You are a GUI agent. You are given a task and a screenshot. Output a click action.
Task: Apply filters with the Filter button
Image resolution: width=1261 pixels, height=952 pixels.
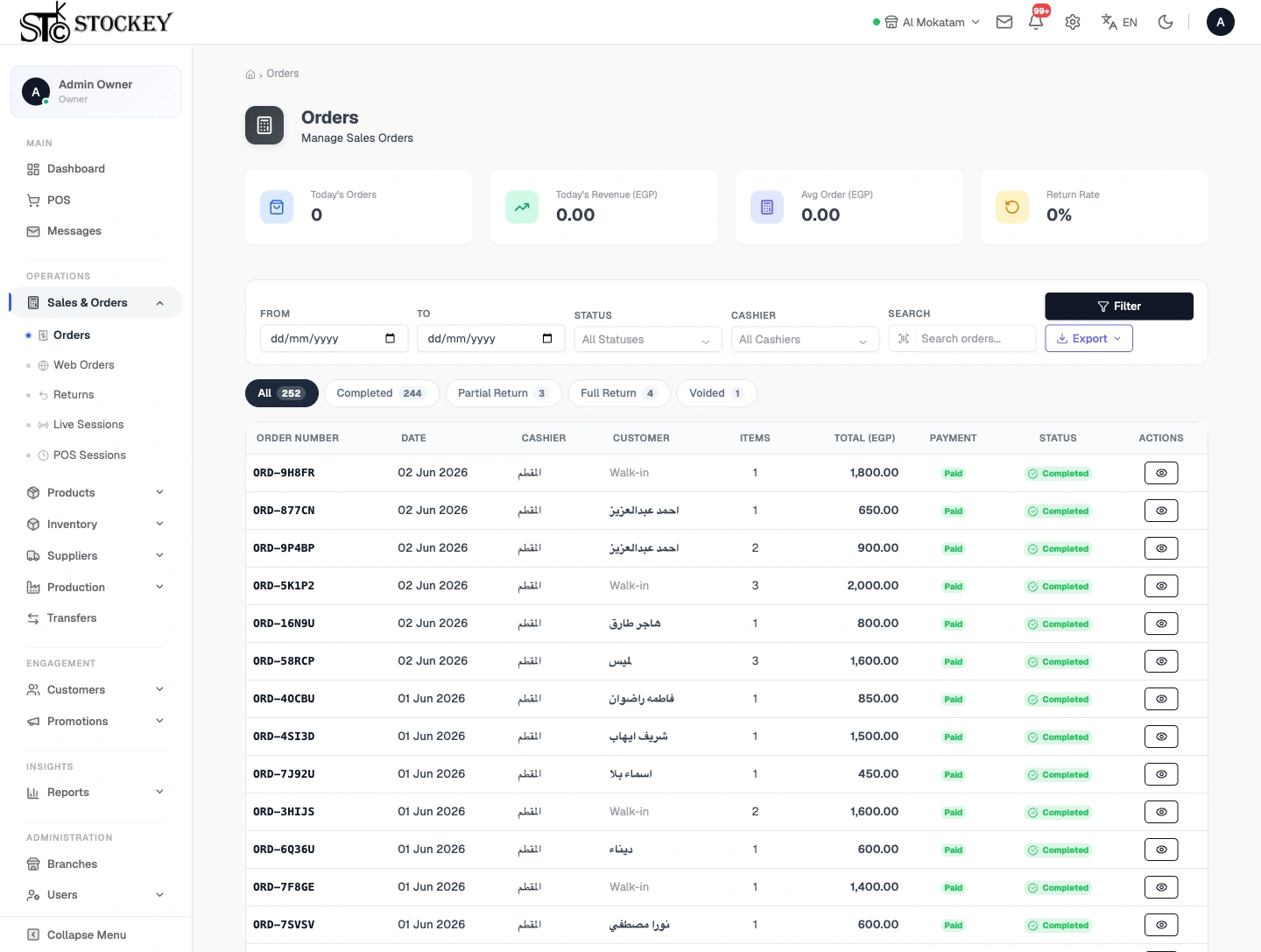[1119, 307]
